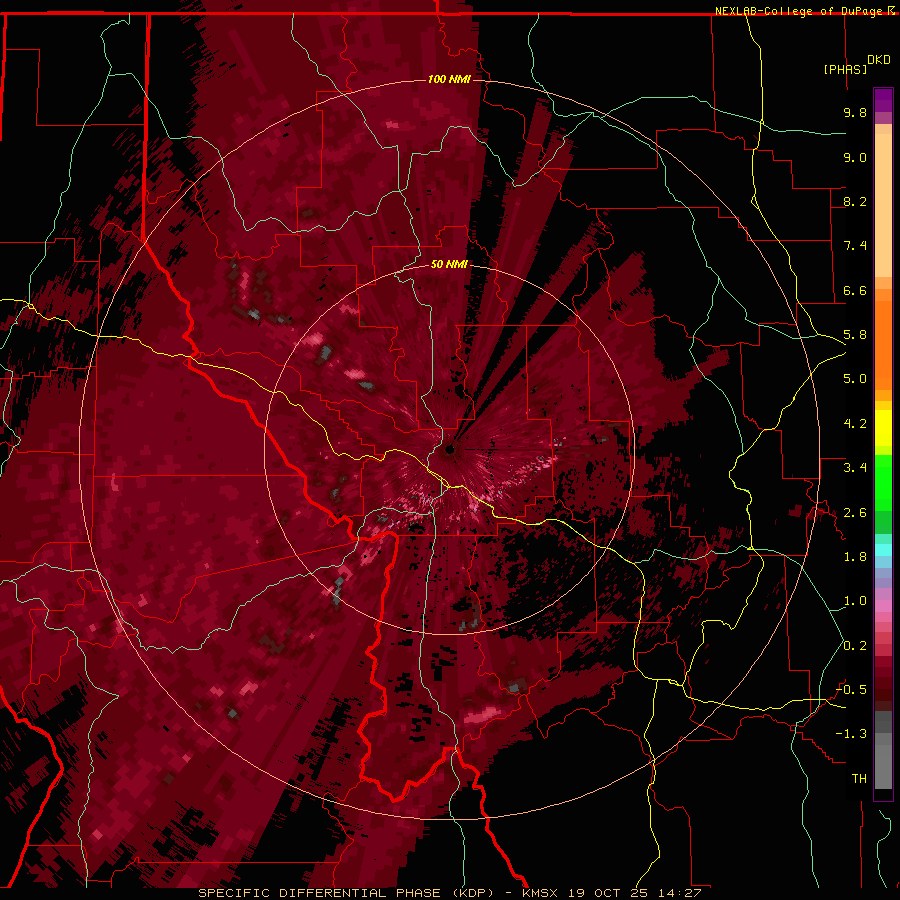Click the 0.2 scale value
900x900 pixels.
[855, 646]
